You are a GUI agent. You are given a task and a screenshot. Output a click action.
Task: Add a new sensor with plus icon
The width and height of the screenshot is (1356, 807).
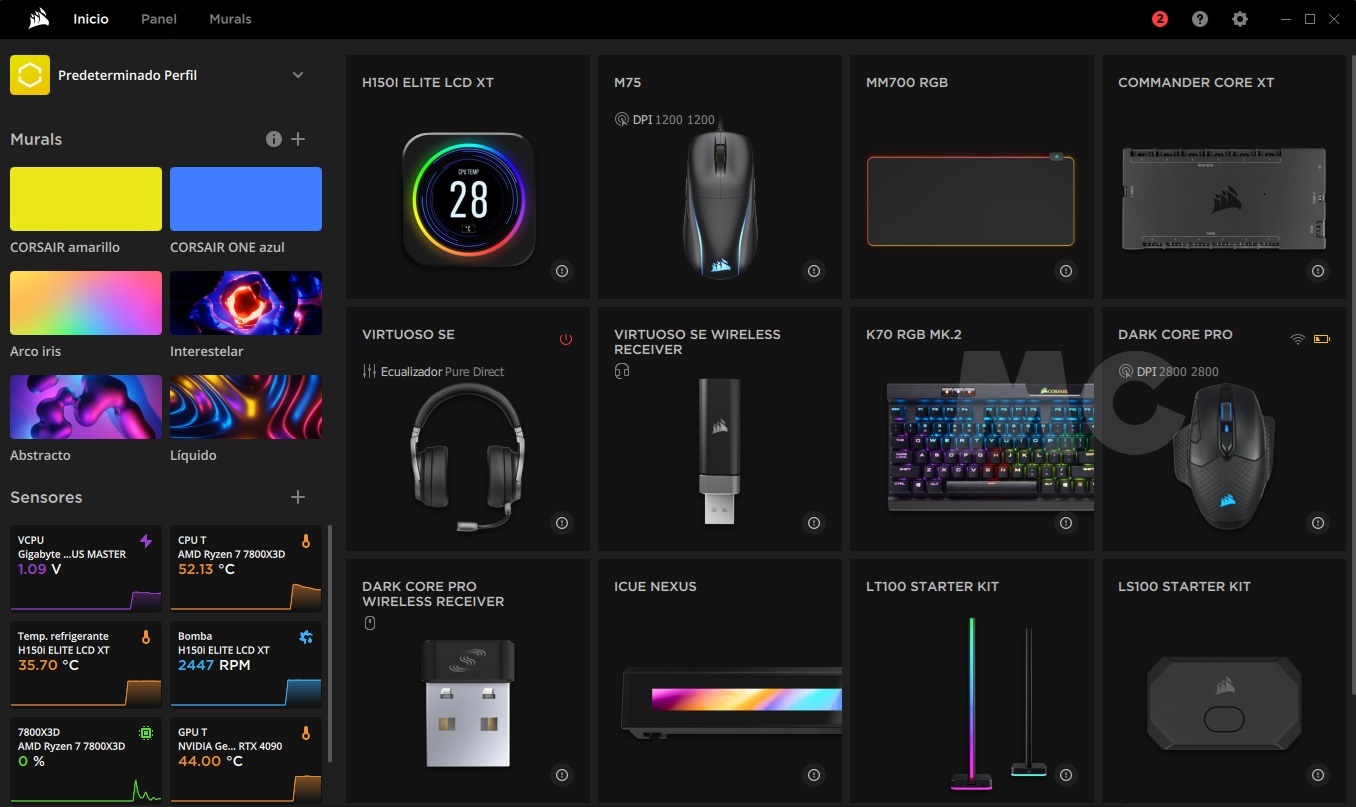(298, 497)
